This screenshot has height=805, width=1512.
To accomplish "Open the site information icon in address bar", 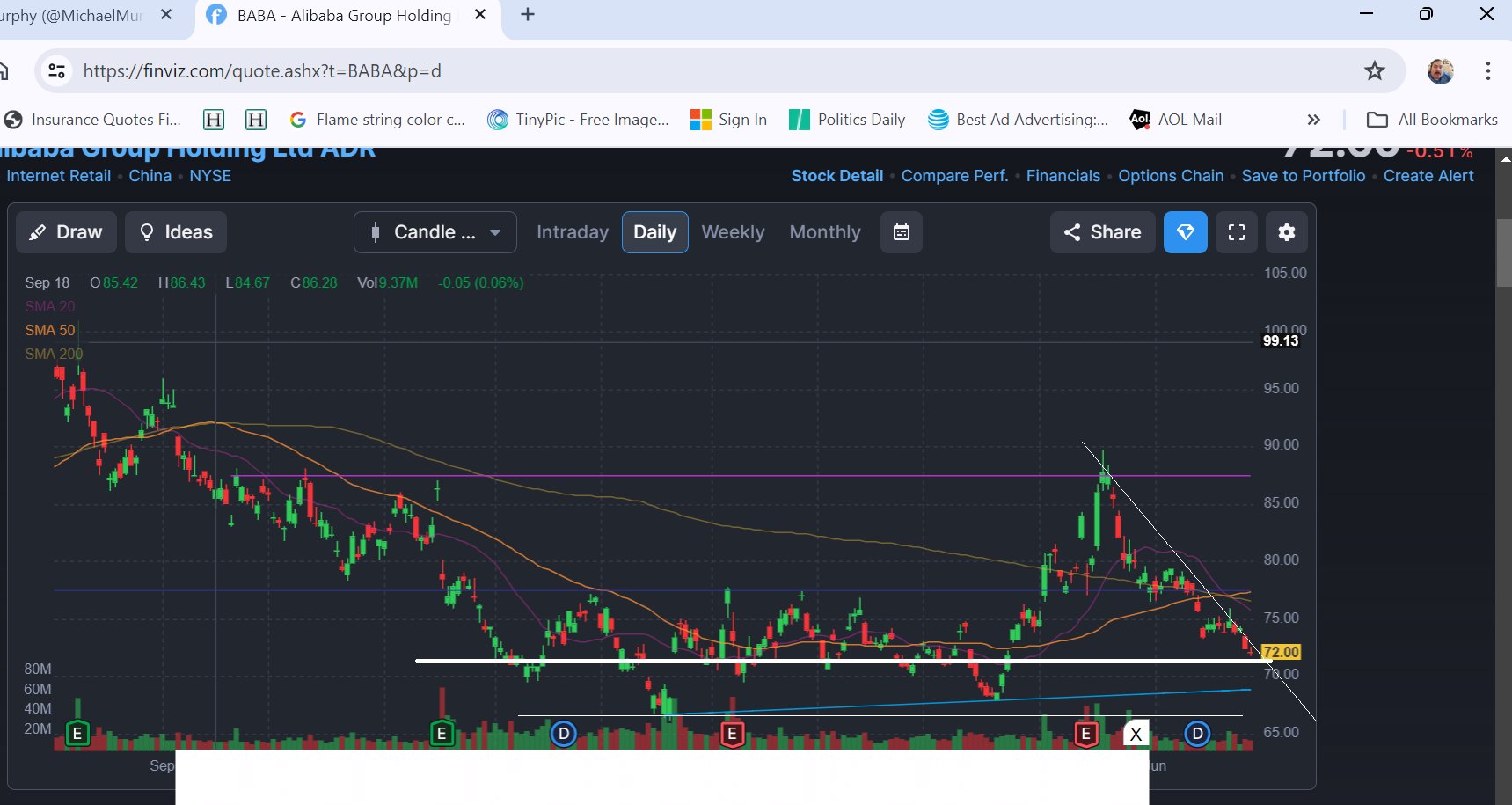I will [57, 70].
